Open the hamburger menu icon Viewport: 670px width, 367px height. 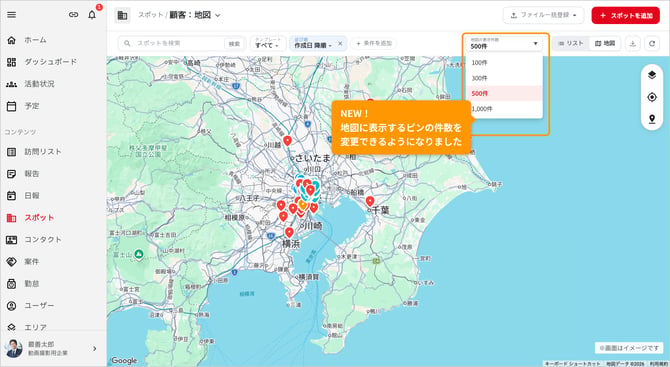pyautogui.click(x=12, y=15)
